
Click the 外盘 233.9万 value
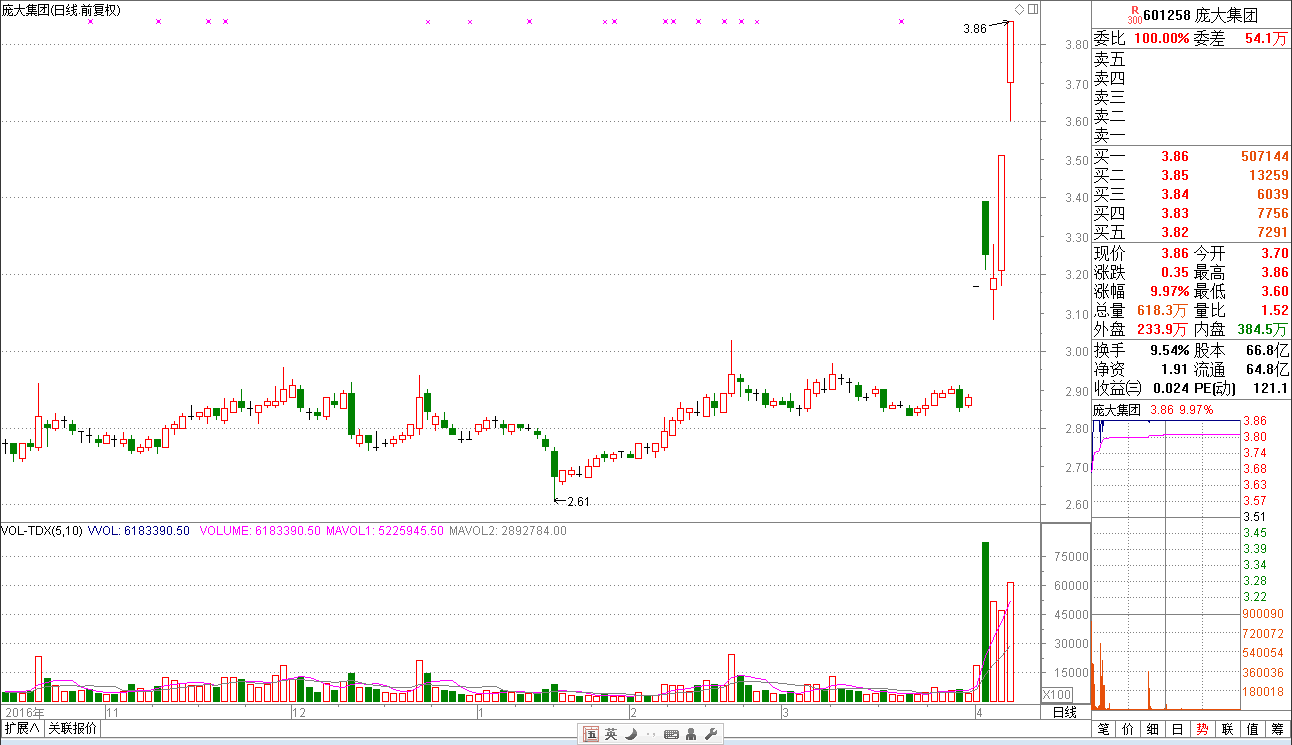[1162, 329]
